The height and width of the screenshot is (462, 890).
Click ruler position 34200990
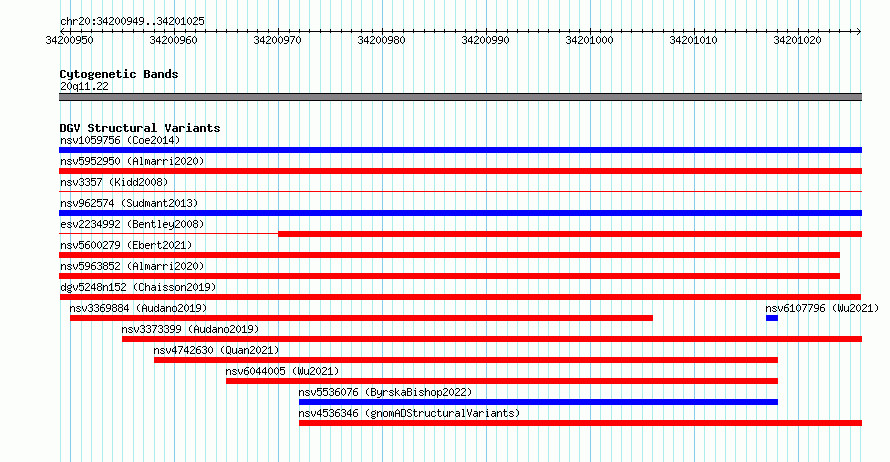click(485, 40)
